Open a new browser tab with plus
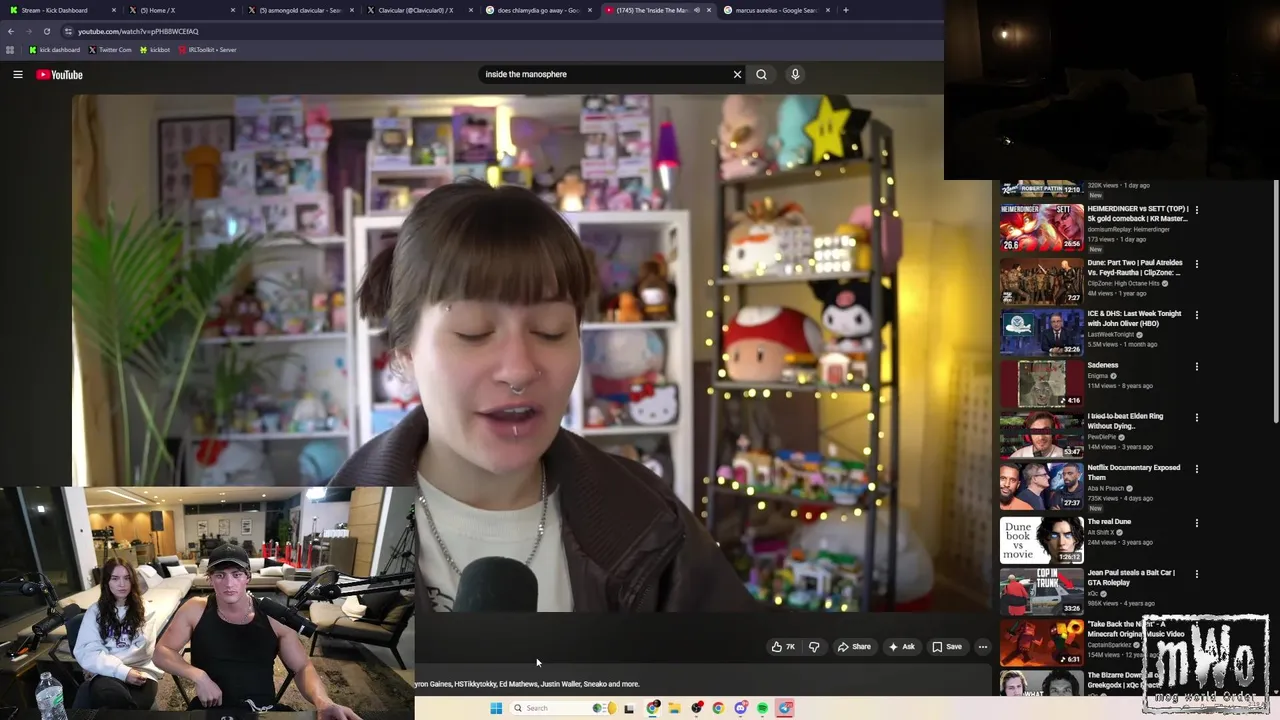 click(845, 10)
